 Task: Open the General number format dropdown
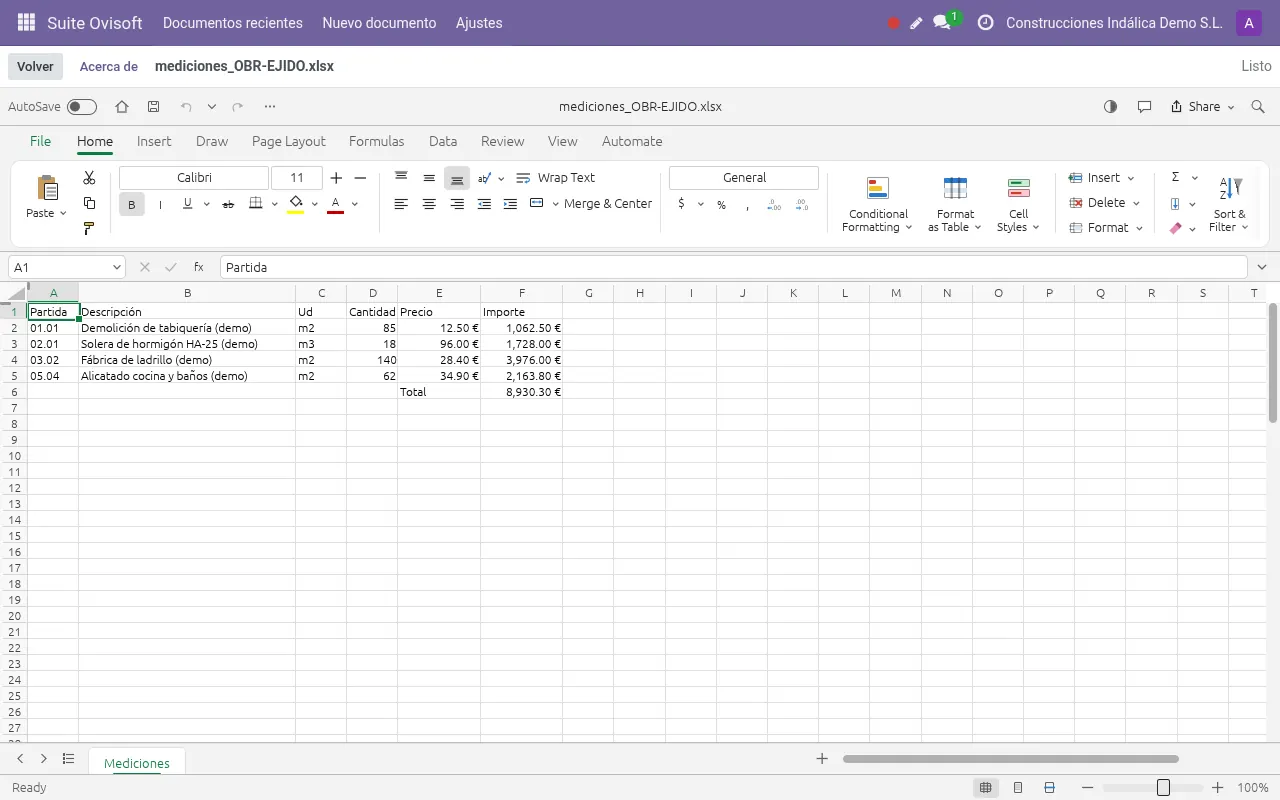click(744, 178)
